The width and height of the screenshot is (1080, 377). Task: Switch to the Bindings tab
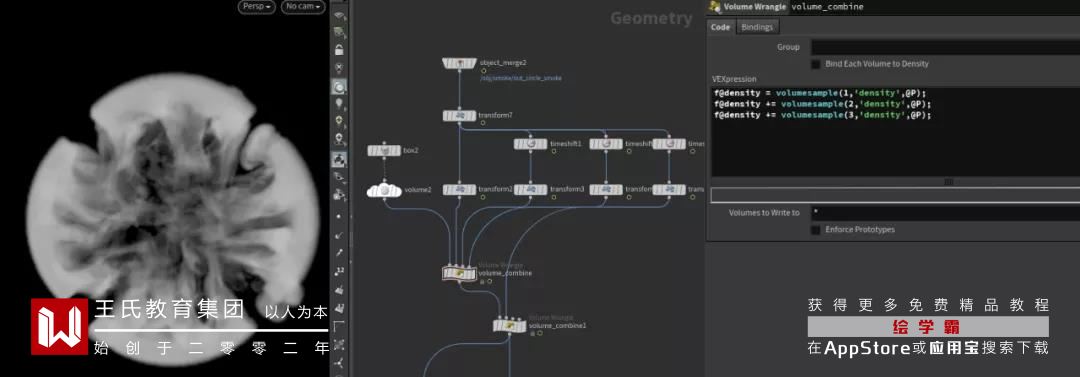(x=757, y=27)
